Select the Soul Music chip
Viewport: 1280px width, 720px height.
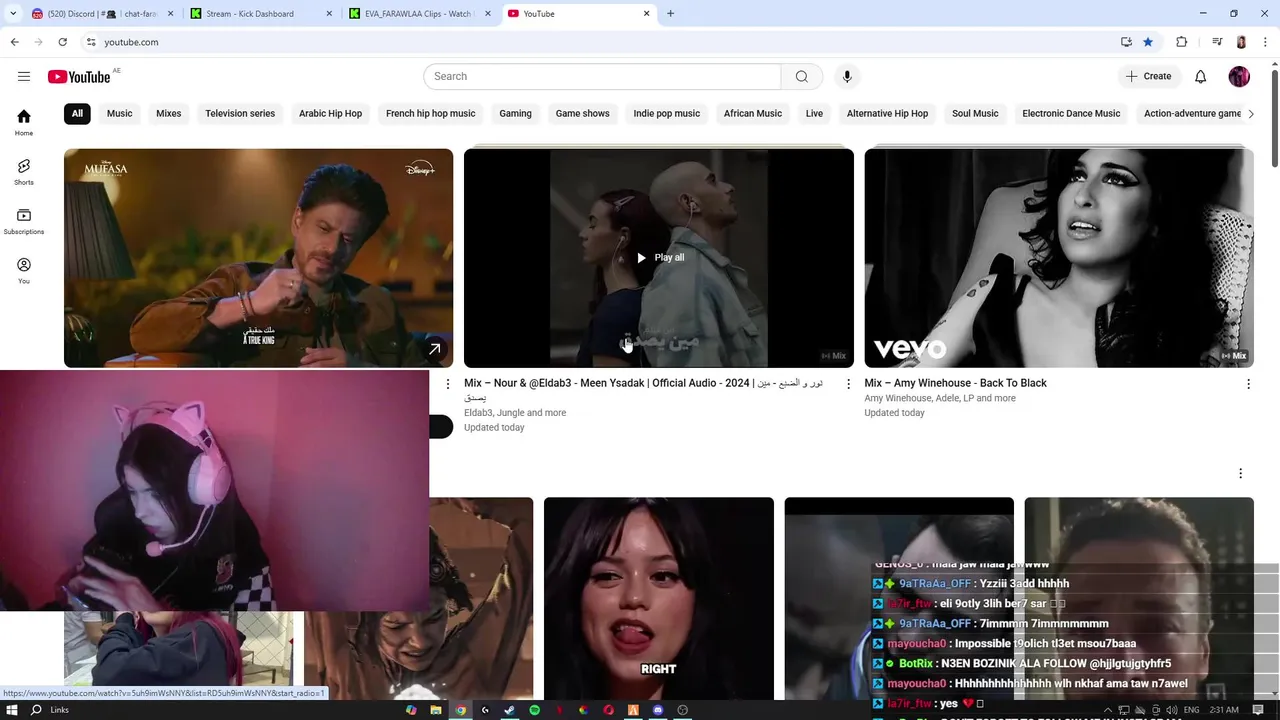(x=975, y=113)
